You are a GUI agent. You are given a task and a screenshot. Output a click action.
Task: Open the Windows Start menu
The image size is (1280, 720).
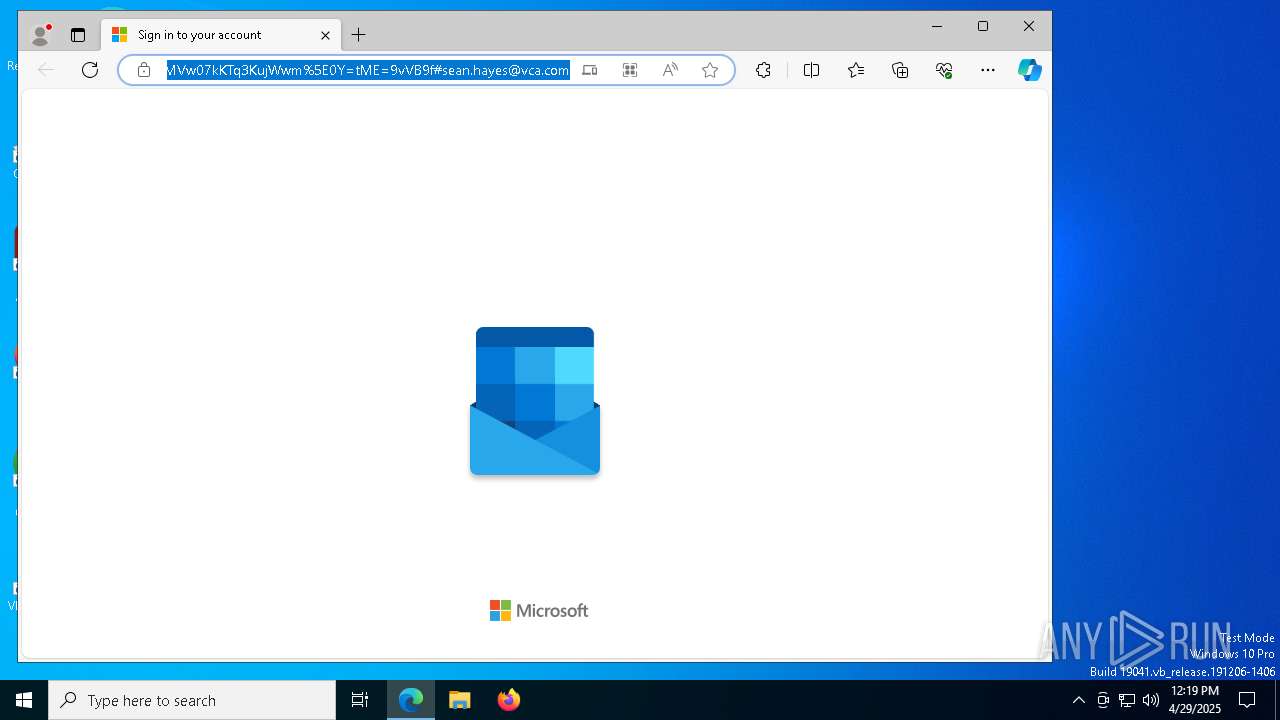[x=24, y=700]
